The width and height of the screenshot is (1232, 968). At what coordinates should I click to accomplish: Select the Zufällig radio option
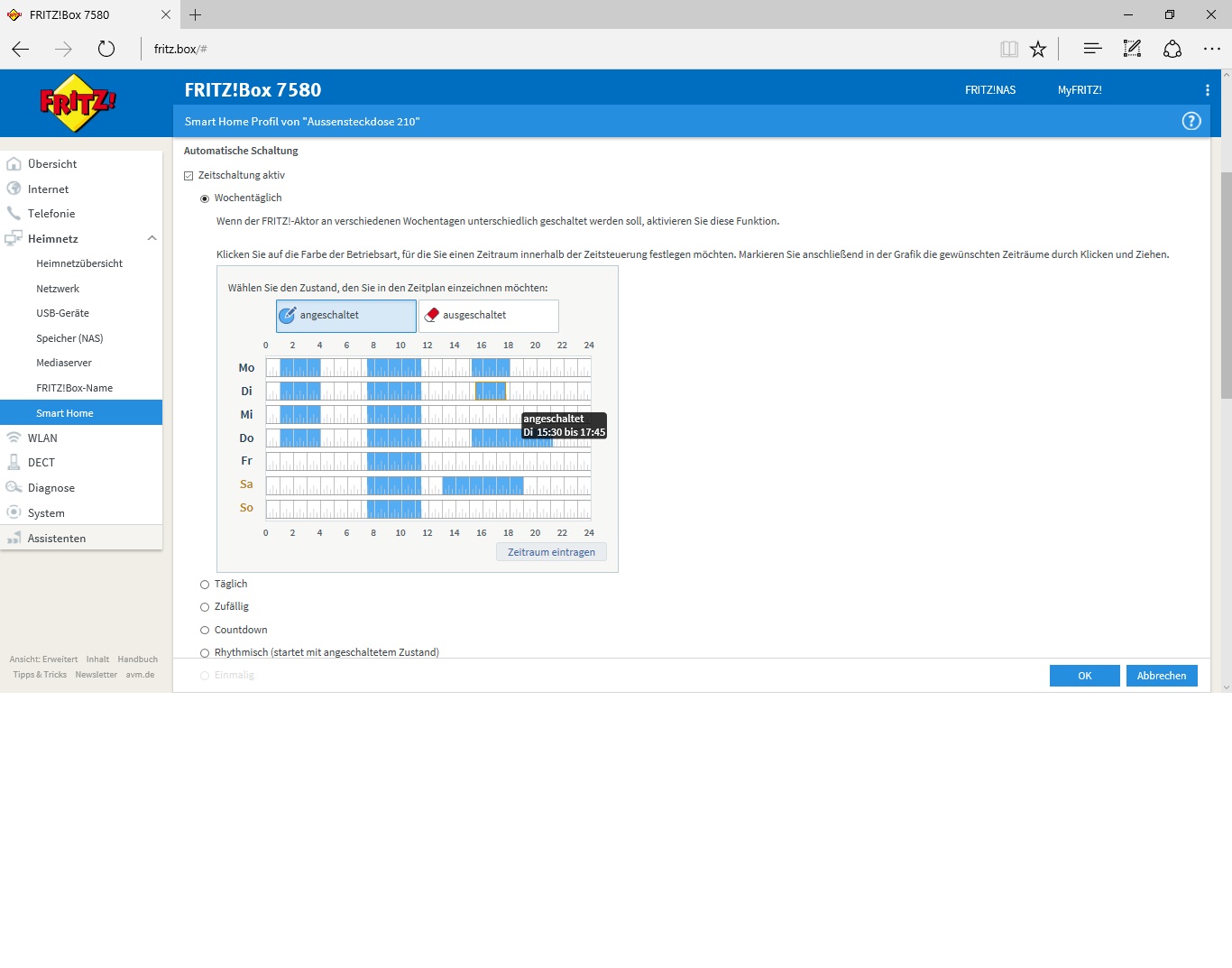(205, 607)
